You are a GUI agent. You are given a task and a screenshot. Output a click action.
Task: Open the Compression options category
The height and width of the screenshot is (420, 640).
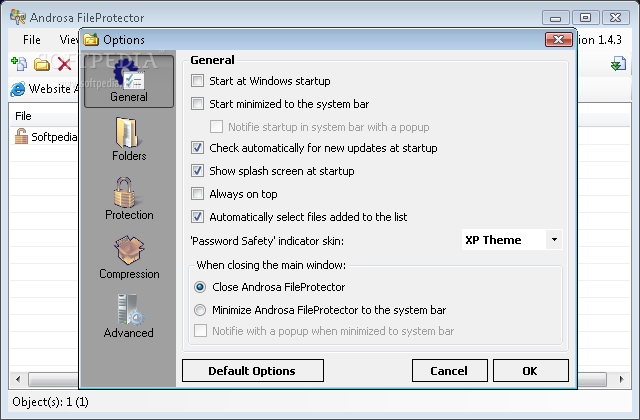(x=129, y=257)
